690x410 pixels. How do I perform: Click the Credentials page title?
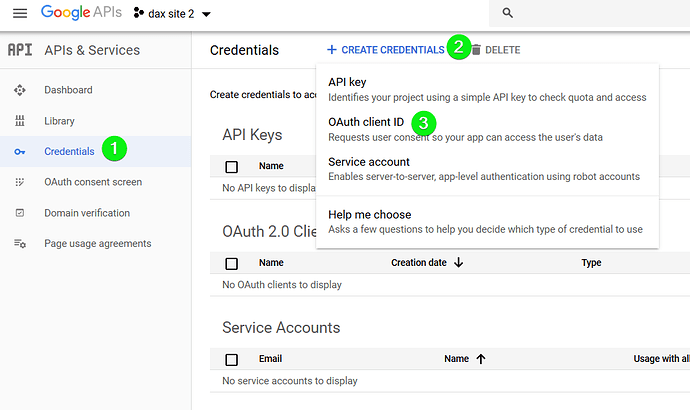tap(244, 50)
